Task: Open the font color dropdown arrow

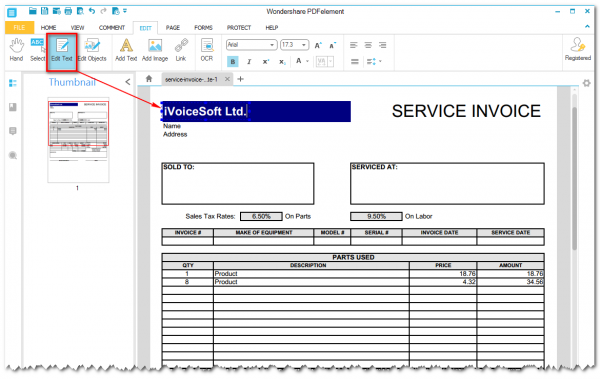Action: tap(307, 61)
